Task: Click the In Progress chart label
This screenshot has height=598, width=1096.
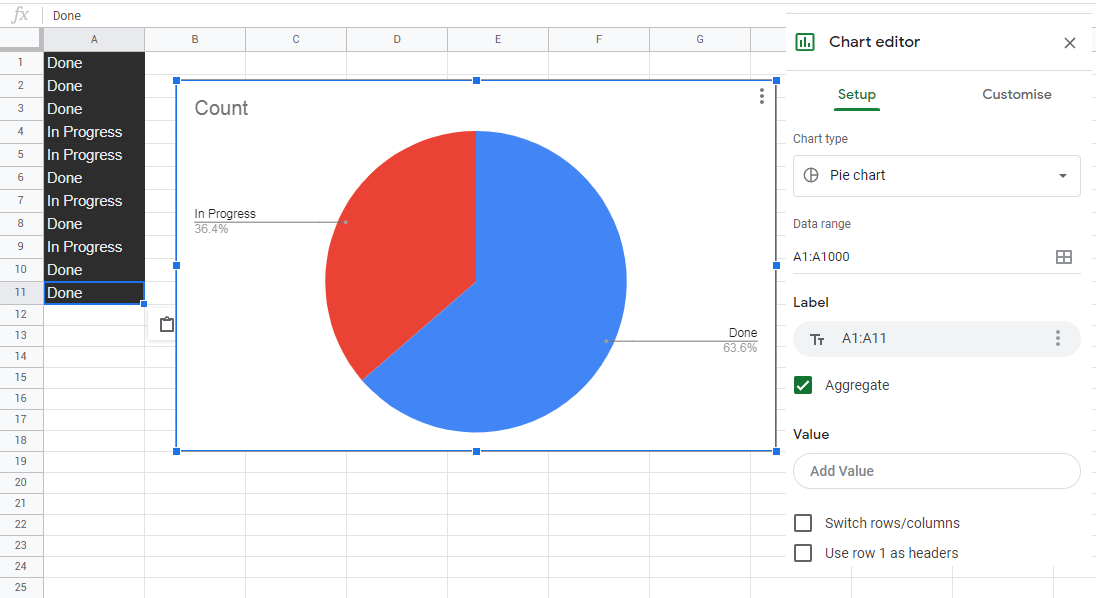Action: tap(225, 214)
